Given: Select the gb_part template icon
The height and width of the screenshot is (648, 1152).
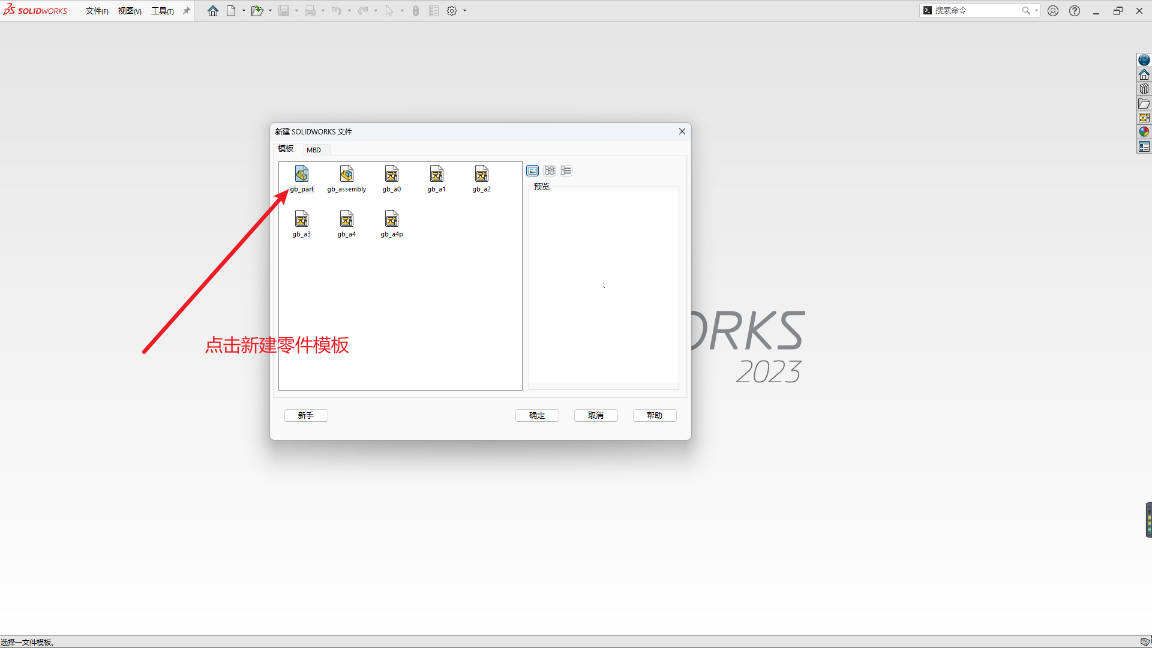Looking at the screenshot, I should (301, 174).
